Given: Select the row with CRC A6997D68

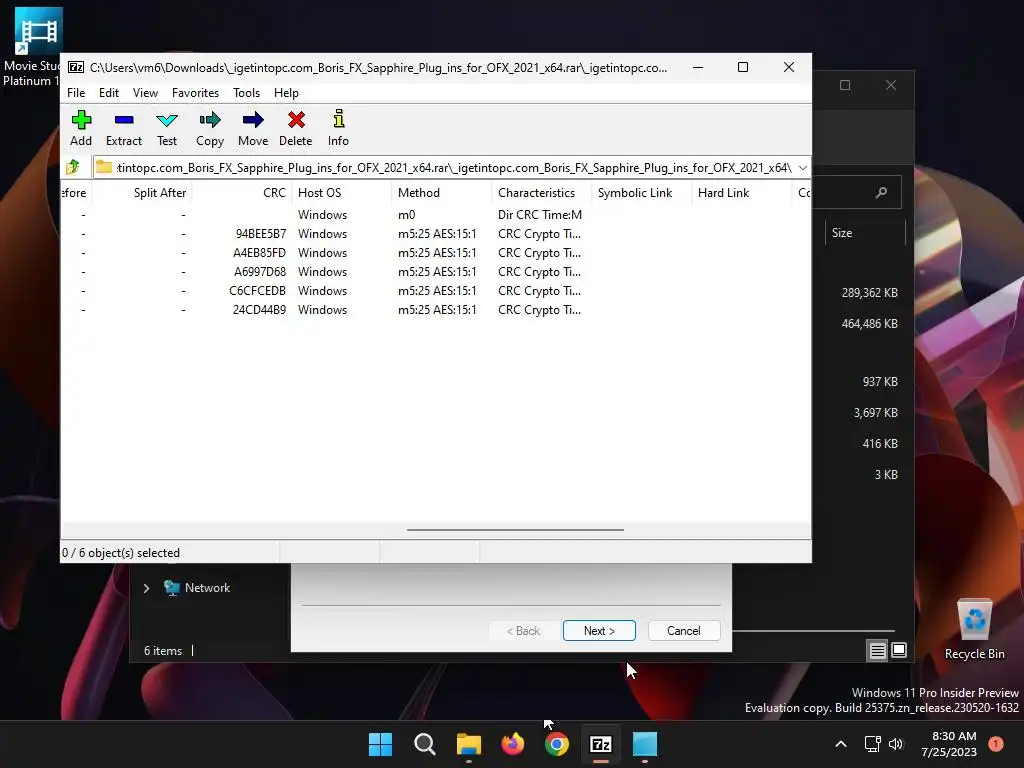Looking at the screenshot, I should click(436, 272).
